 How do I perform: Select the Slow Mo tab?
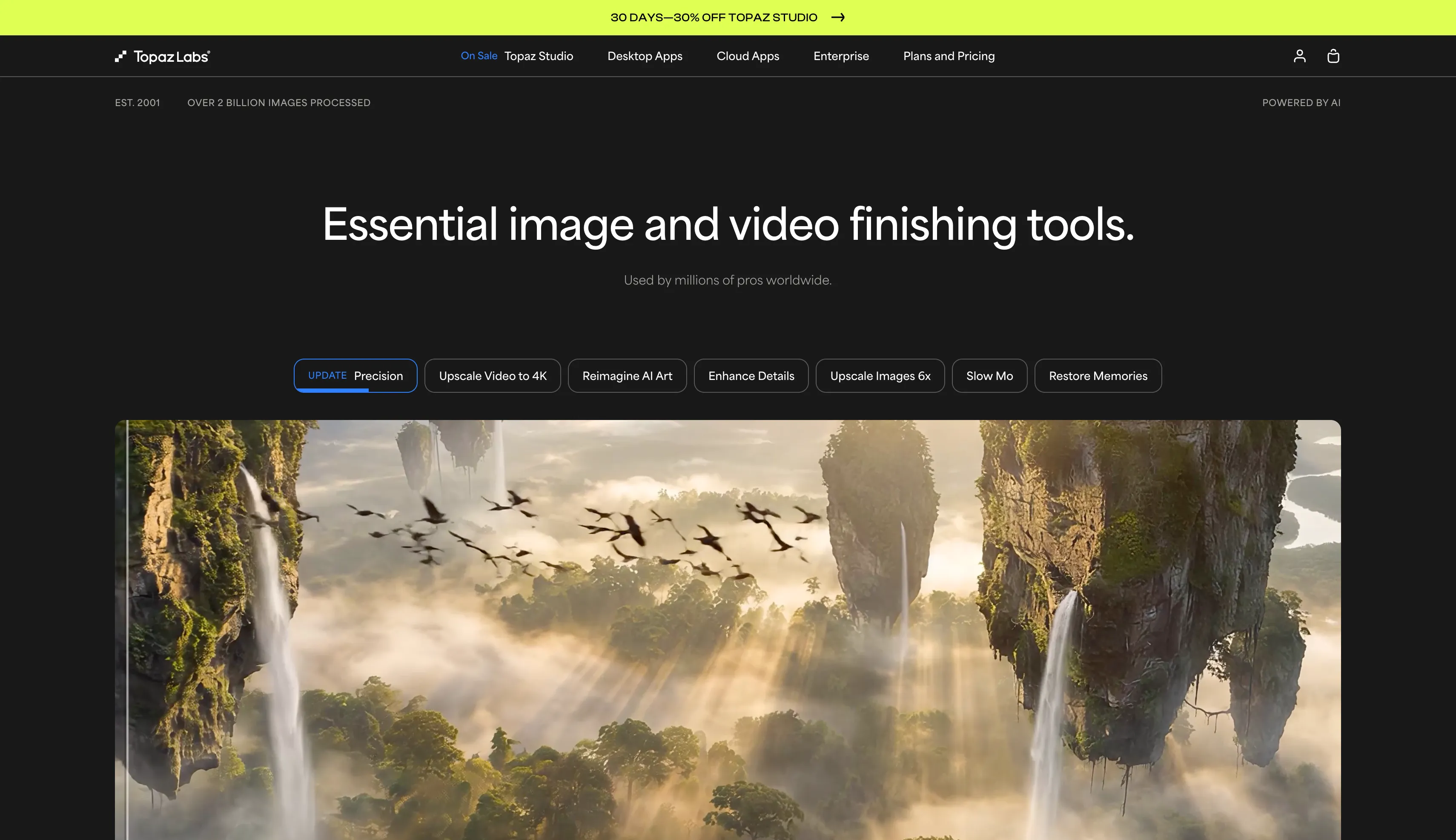coord(989,376)
